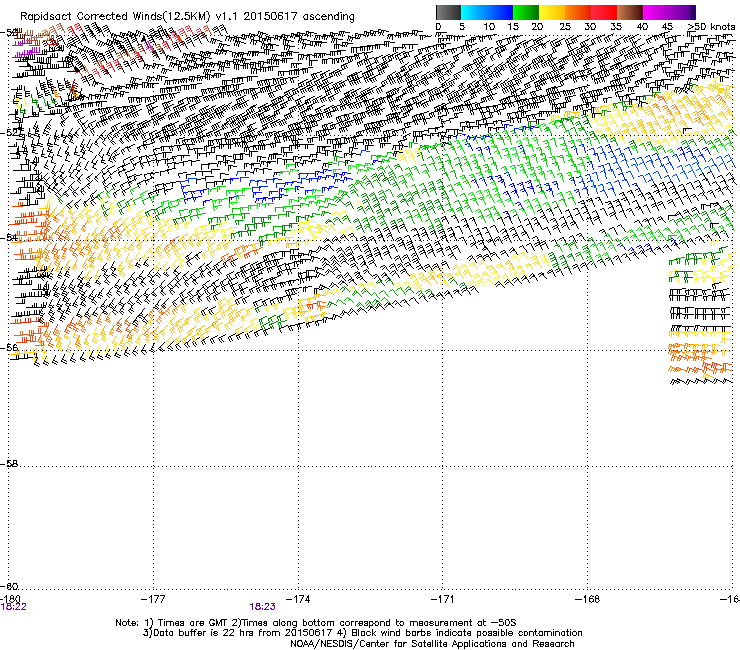Click the '25' legend scale label
The image size is (740, 650).
pos(564,27)
